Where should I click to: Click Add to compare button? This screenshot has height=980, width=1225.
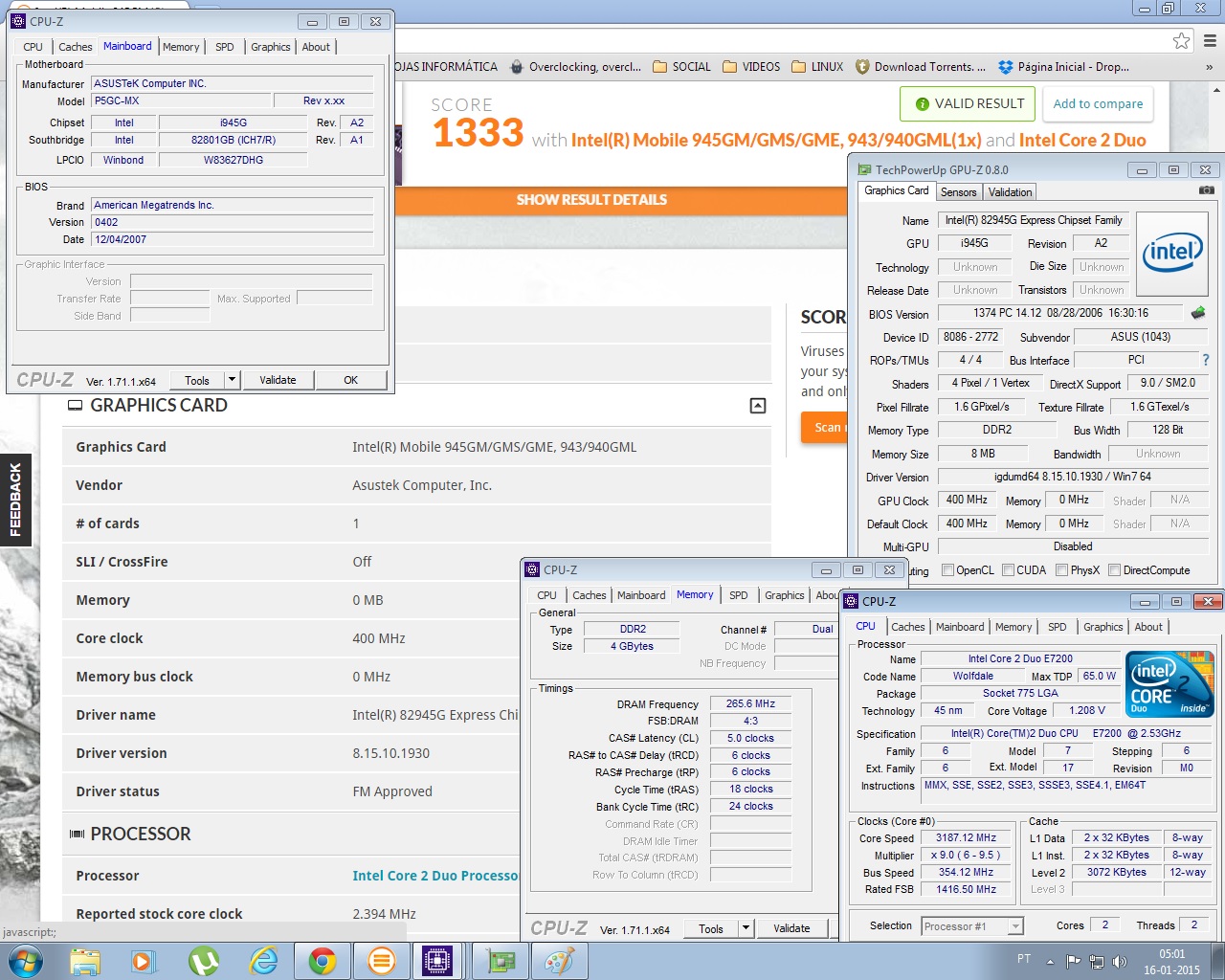1098,103
